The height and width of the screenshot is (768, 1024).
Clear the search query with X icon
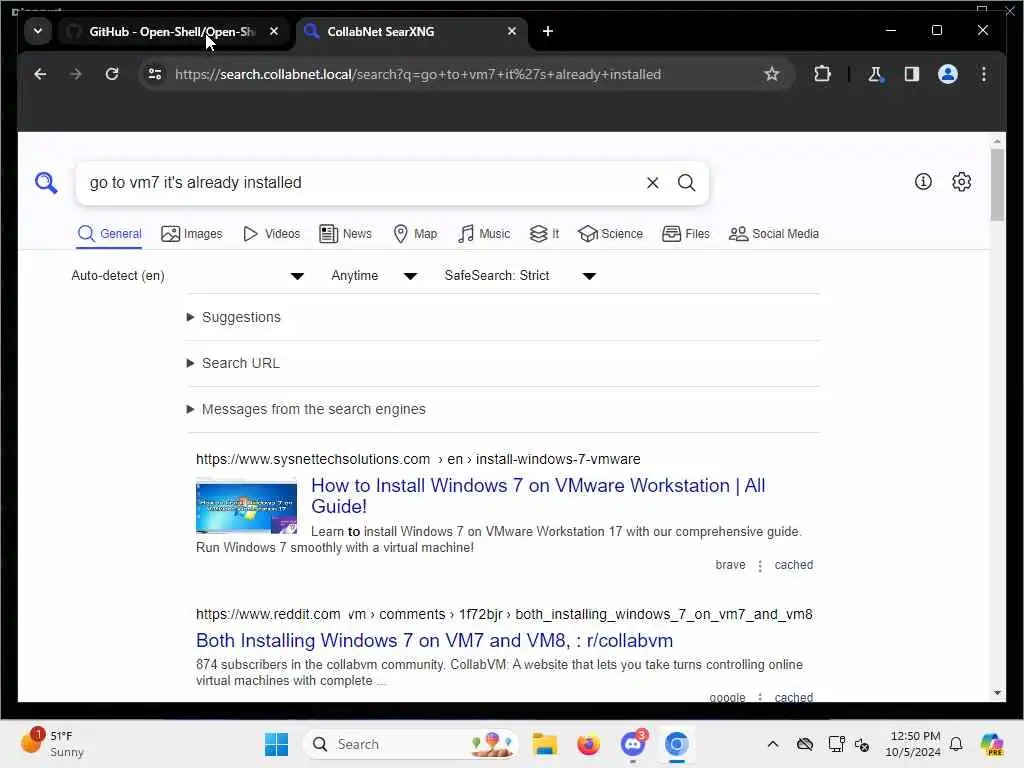click(x=652, y=183)
